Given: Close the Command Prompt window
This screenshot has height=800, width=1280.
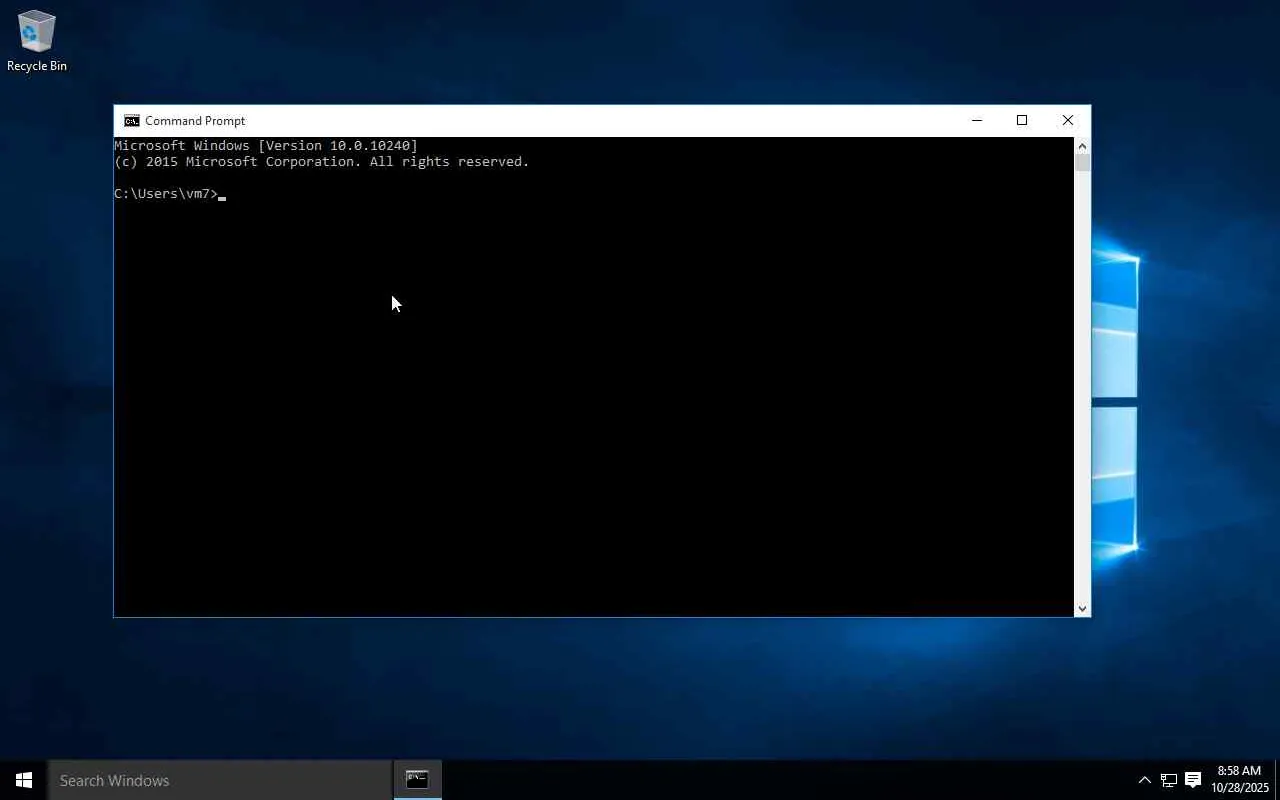Looking at the screenshot, I should point(1068,121).
